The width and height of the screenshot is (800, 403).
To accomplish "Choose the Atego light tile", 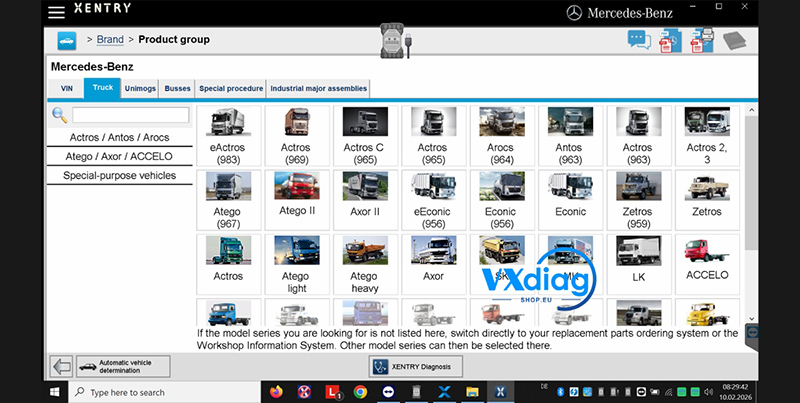I will pos(296,264).
